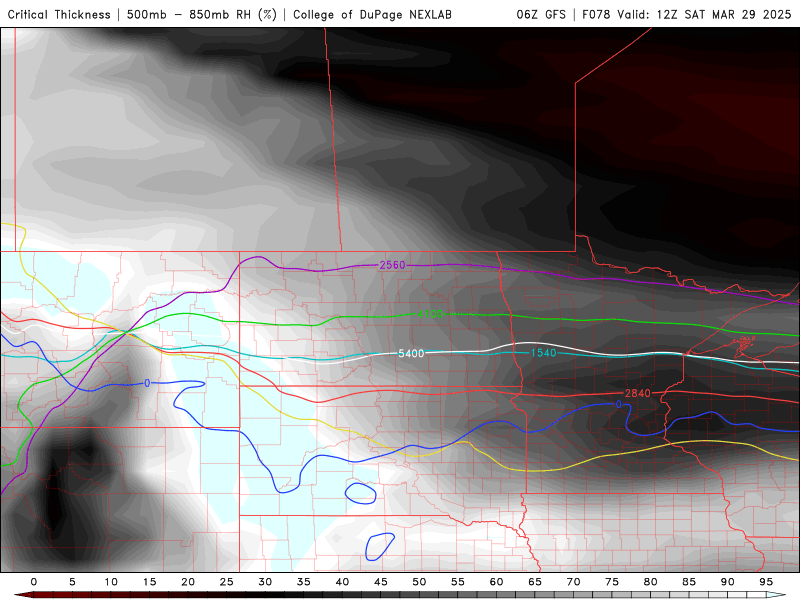Screen dimensions: 800x600
Task: Click the 15 value on the color scale
Action: pos(149,582)
